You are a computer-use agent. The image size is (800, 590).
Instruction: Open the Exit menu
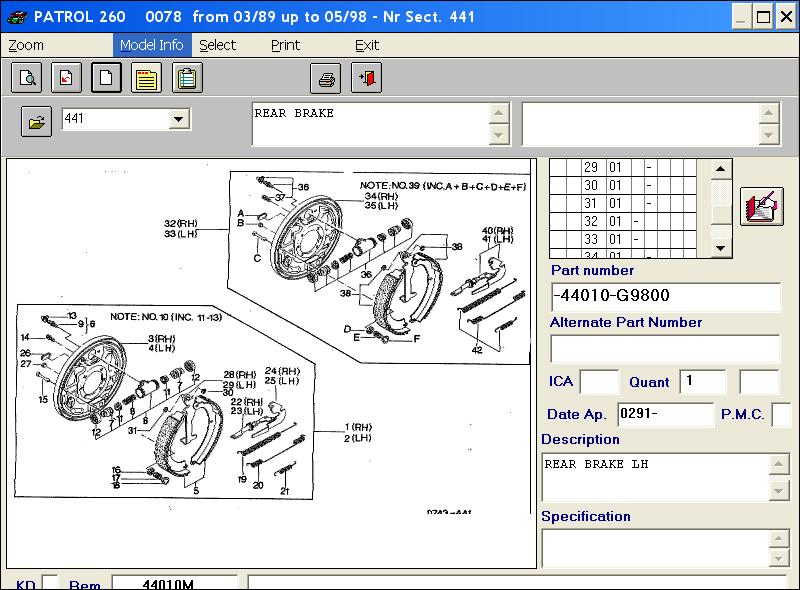pyautogui.click(x=367, y=45)
